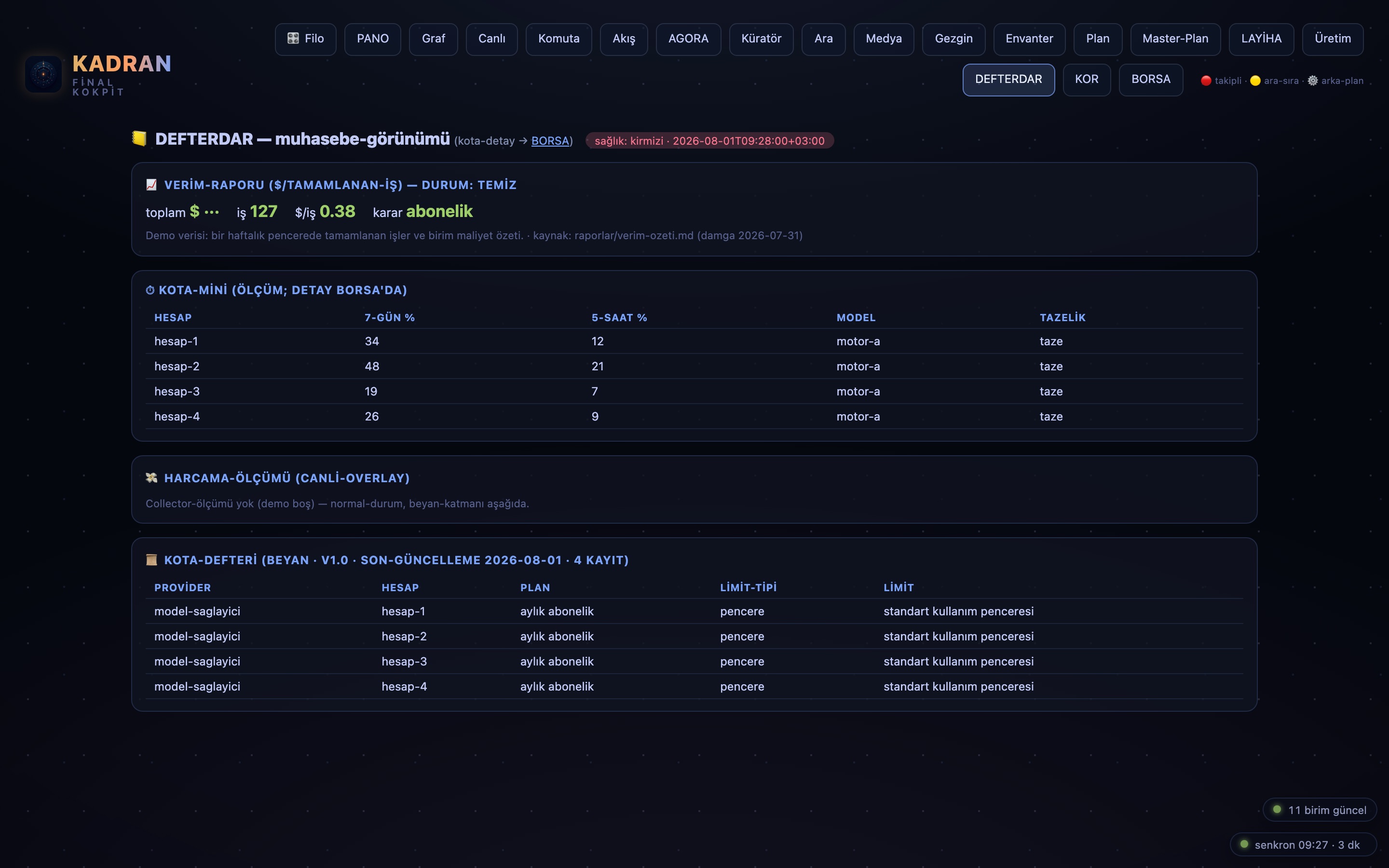Click the TAZELİK column header
The width and height of the screenshot is (1389, 868).
click(x=1062, y=317)
